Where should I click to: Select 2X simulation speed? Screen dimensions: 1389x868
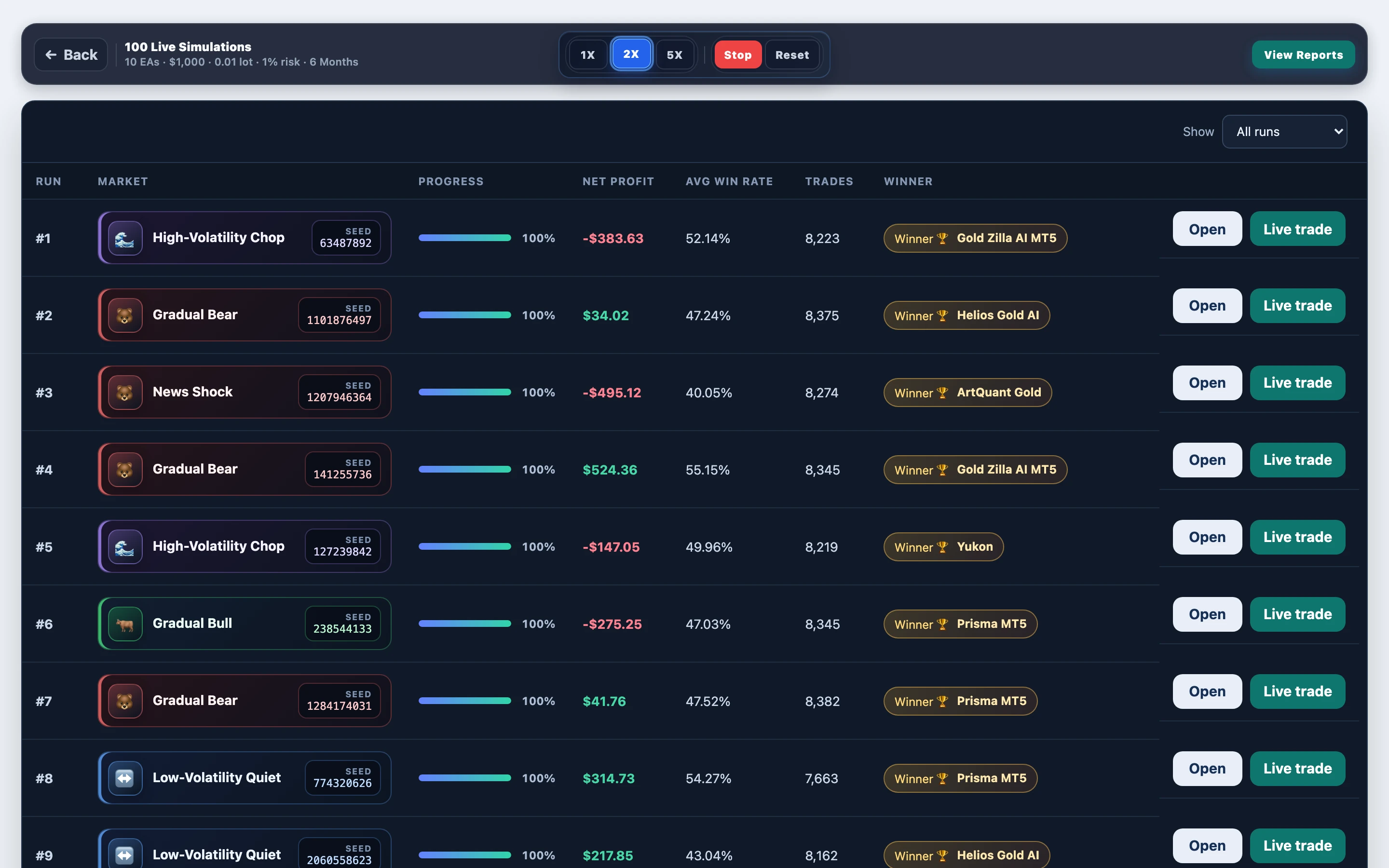631,54
